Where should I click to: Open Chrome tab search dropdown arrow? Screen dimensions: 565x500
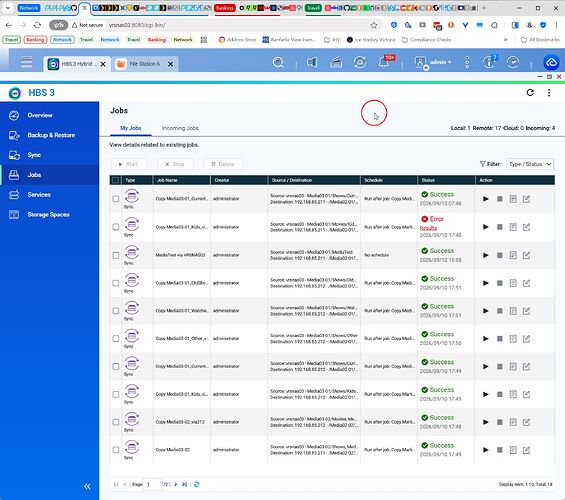[8, 8]
